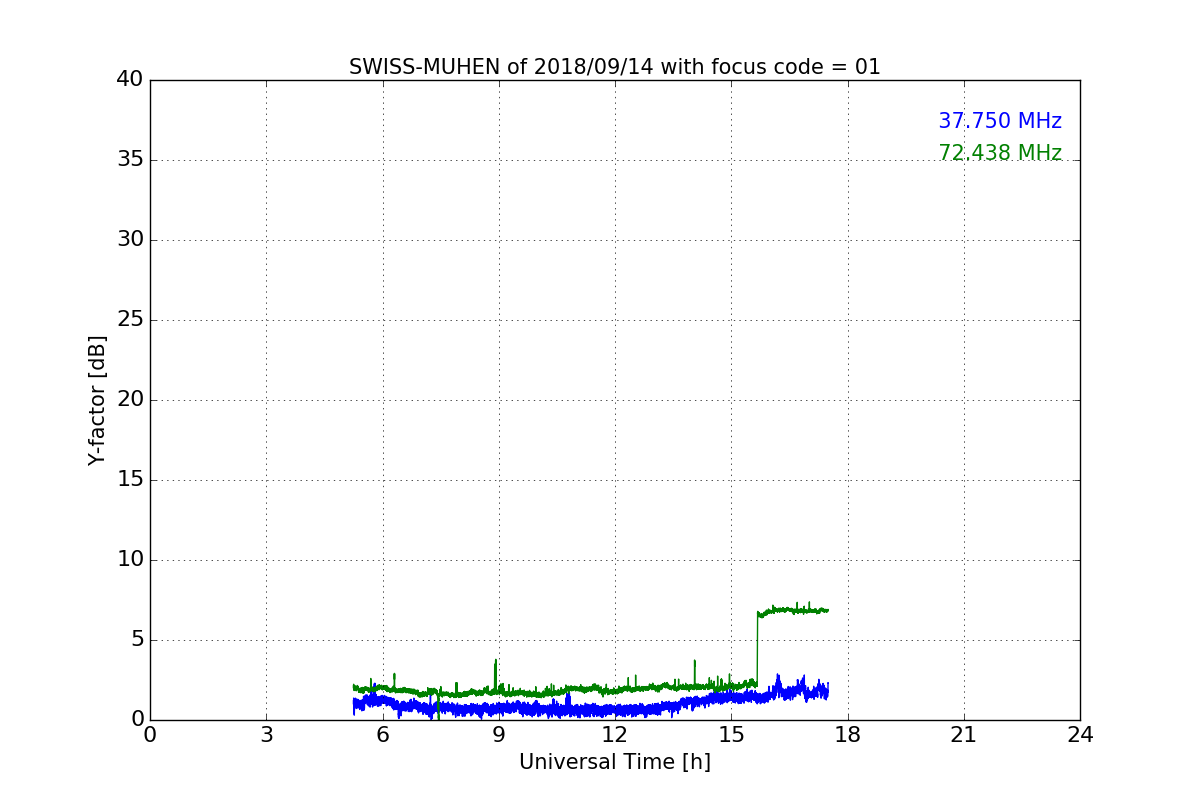The height and width of the screenshot is (800, 1200).
Task: Click the x-axis tick value '9'
Action: 499,734
